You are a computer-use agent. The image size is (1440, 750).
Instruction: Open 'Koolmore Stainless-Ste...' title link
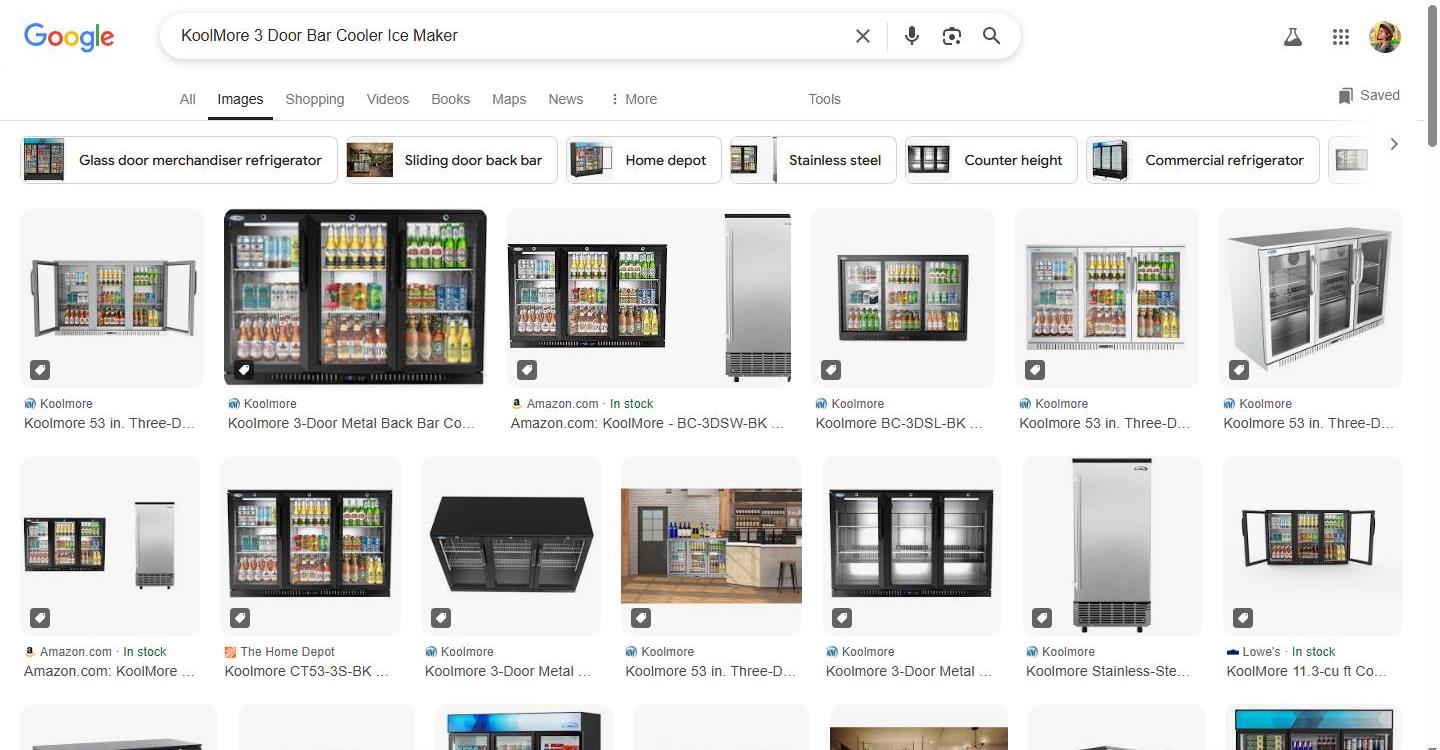(x=1108, y=671)
